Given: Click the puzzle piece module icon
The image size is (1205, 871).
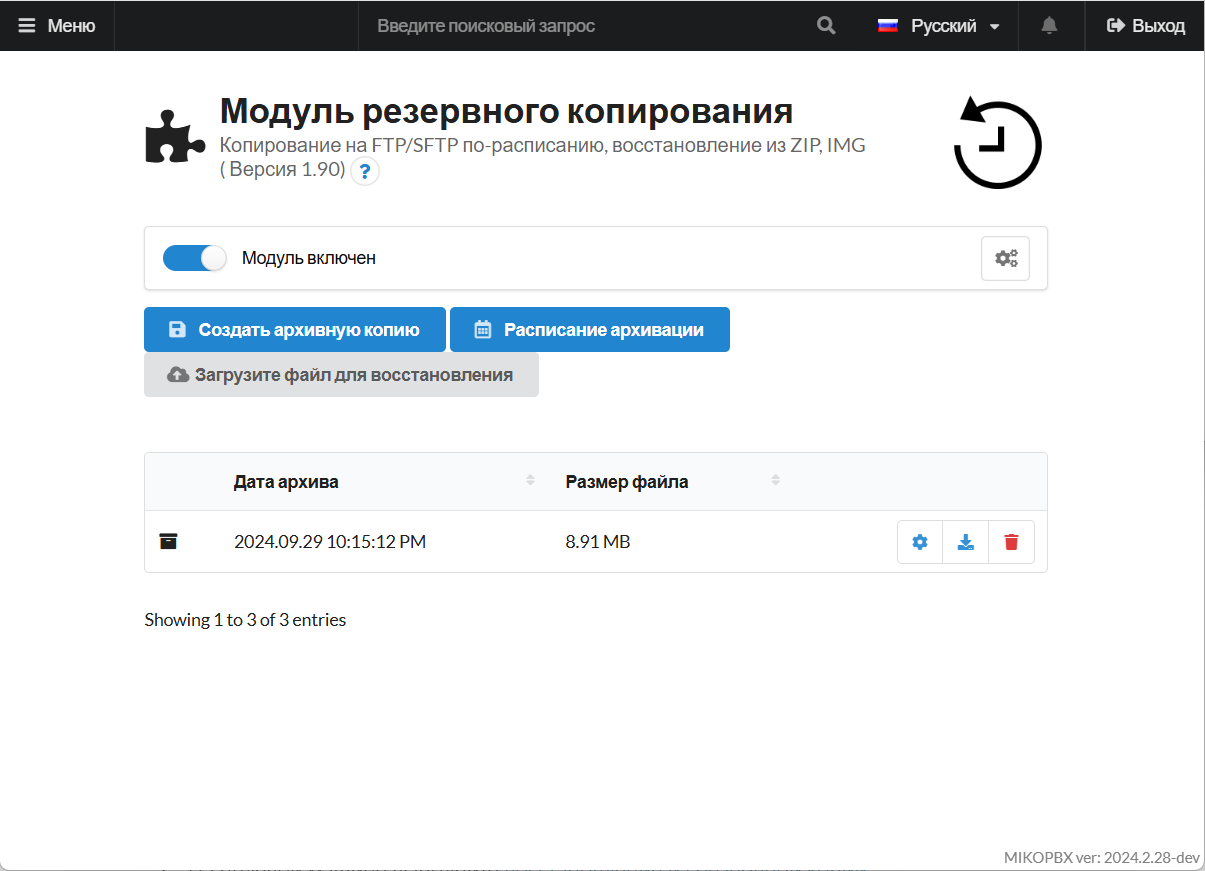Looking at the screenshot, I should (x=175, y=137).
